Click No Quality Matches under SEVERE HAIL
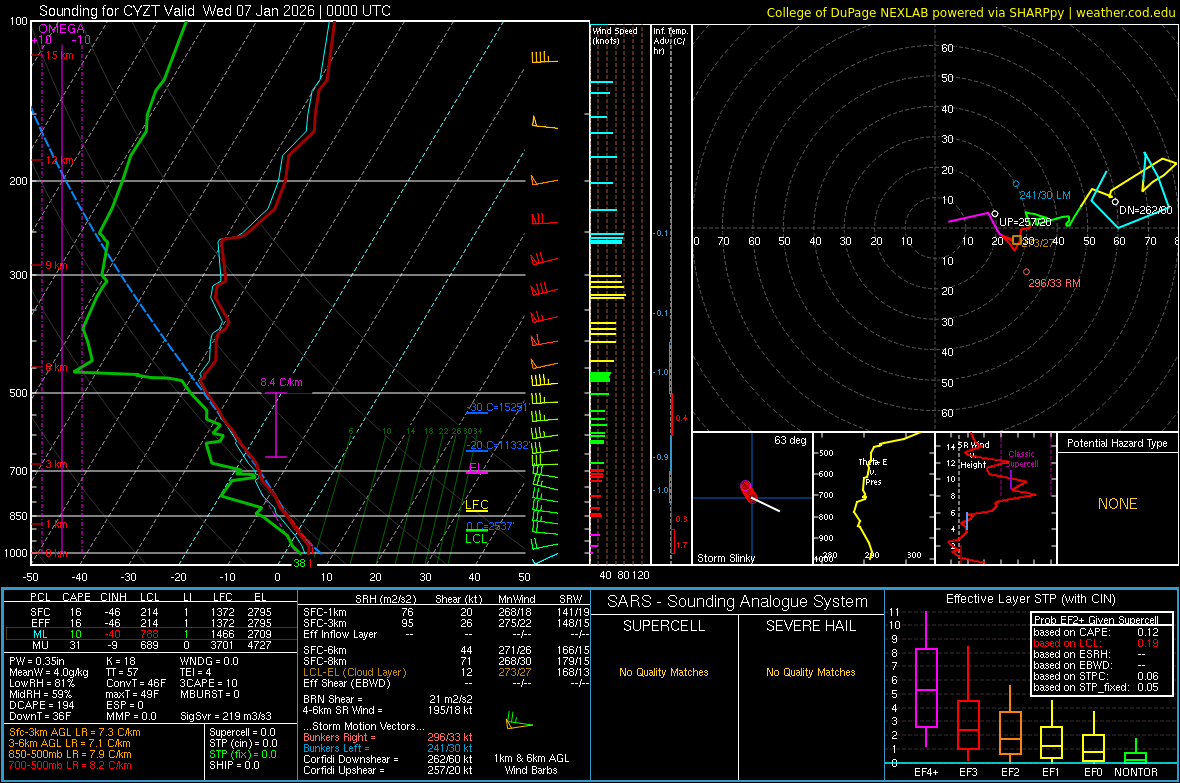This screenshot has height=783, width=1180. point(810,672)
